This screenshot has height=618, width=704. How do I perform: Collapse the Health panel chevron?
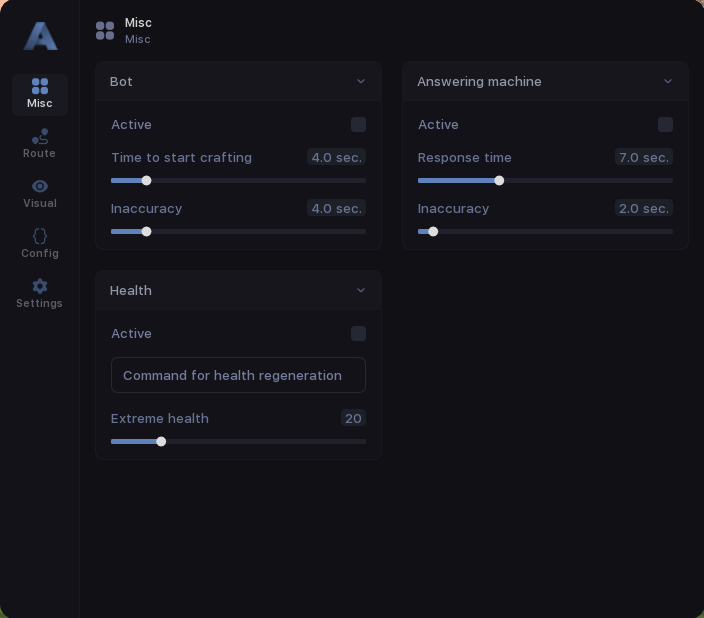click(361, 291)
